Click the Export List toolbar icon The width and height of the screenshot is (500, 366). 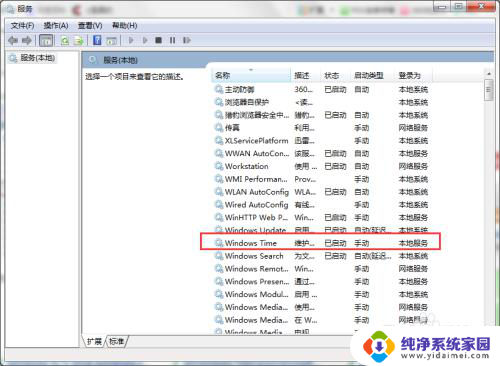coord(79,41)
